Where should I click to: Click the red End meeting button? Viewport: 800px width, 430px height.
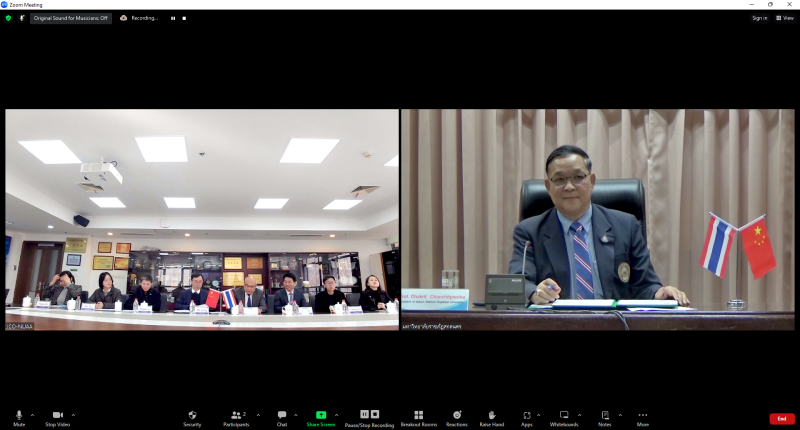click(782, 418)
